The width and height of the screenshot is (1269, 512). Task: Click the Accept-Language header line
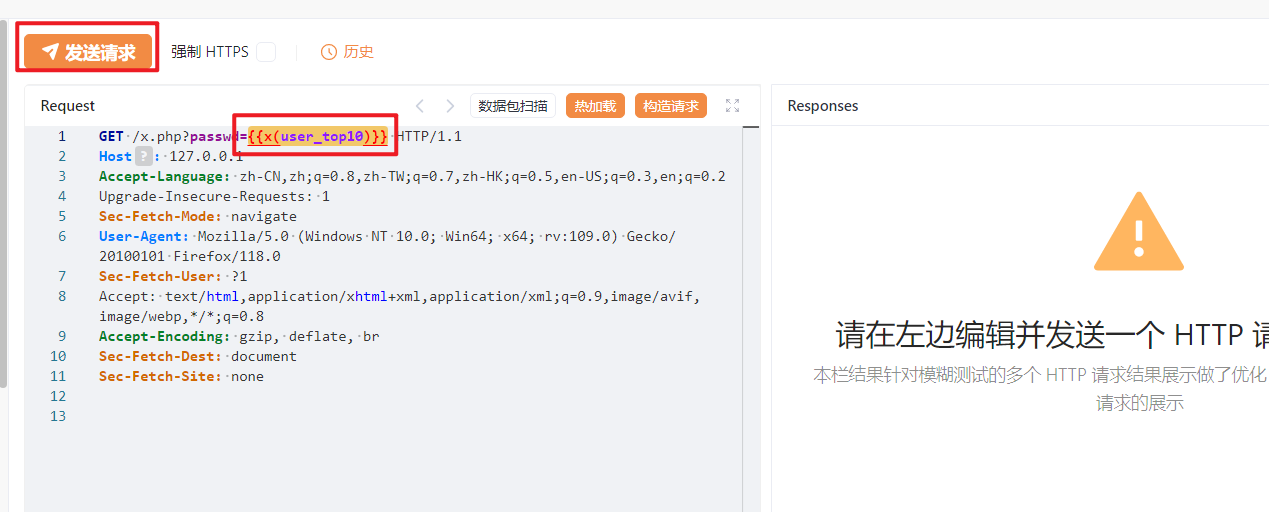412,176
